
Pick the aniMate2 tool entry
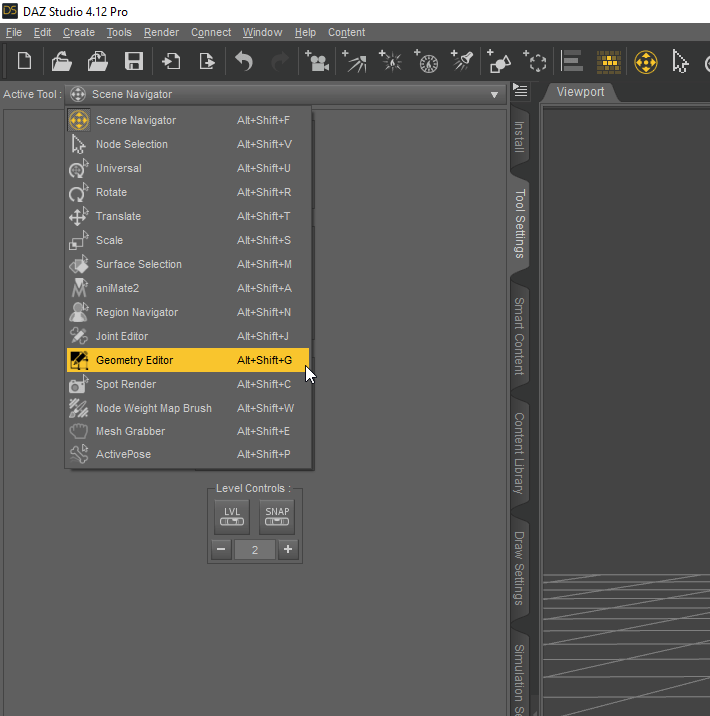[x=189, y=288]
